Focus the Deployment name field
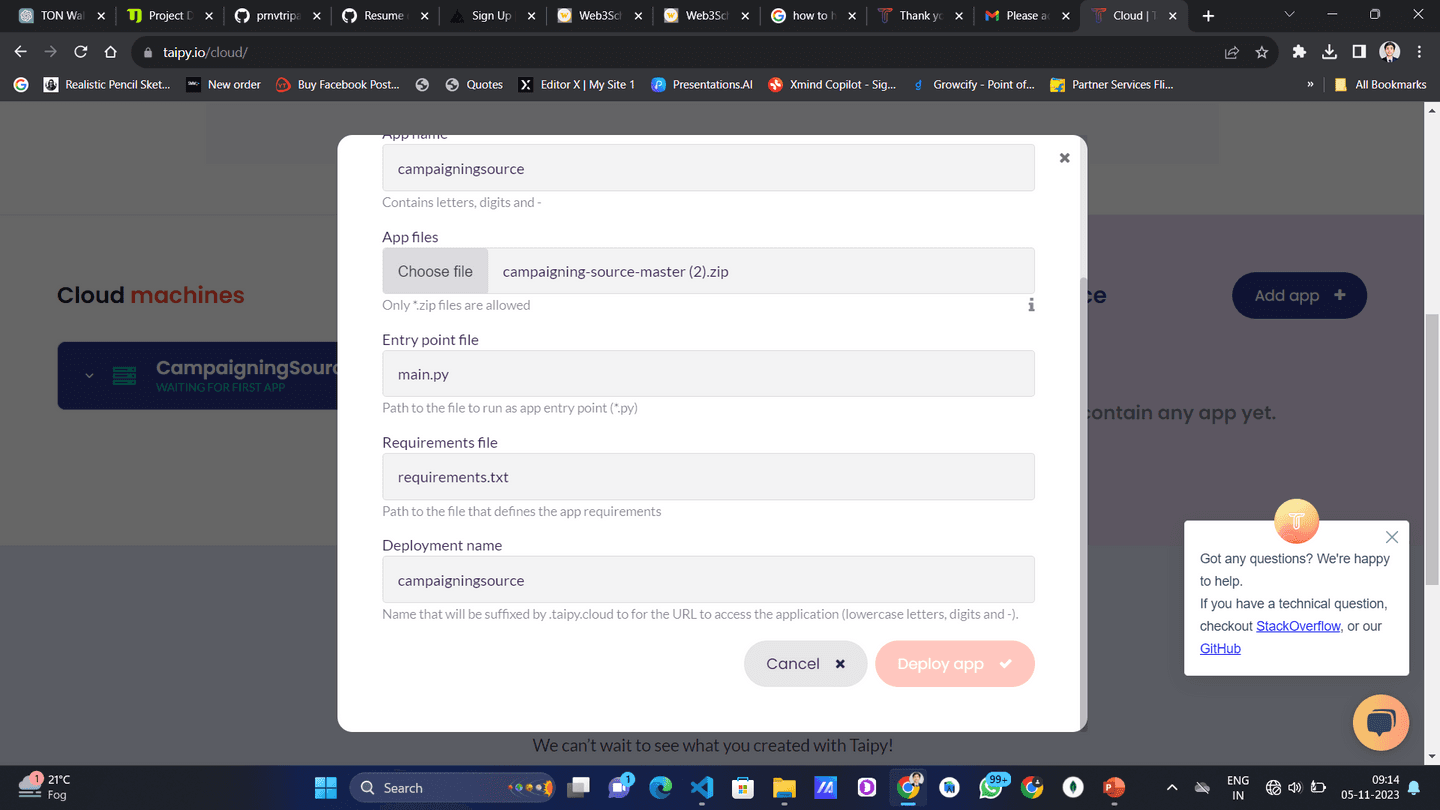 tap(708, 580)
